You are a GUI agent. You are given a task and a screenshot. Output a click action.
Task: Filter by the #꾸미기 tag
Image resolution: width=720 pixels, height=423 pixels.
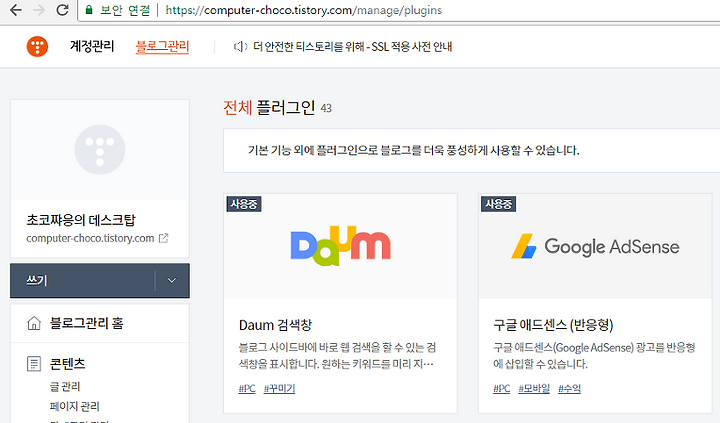click(x=279, y=389)
